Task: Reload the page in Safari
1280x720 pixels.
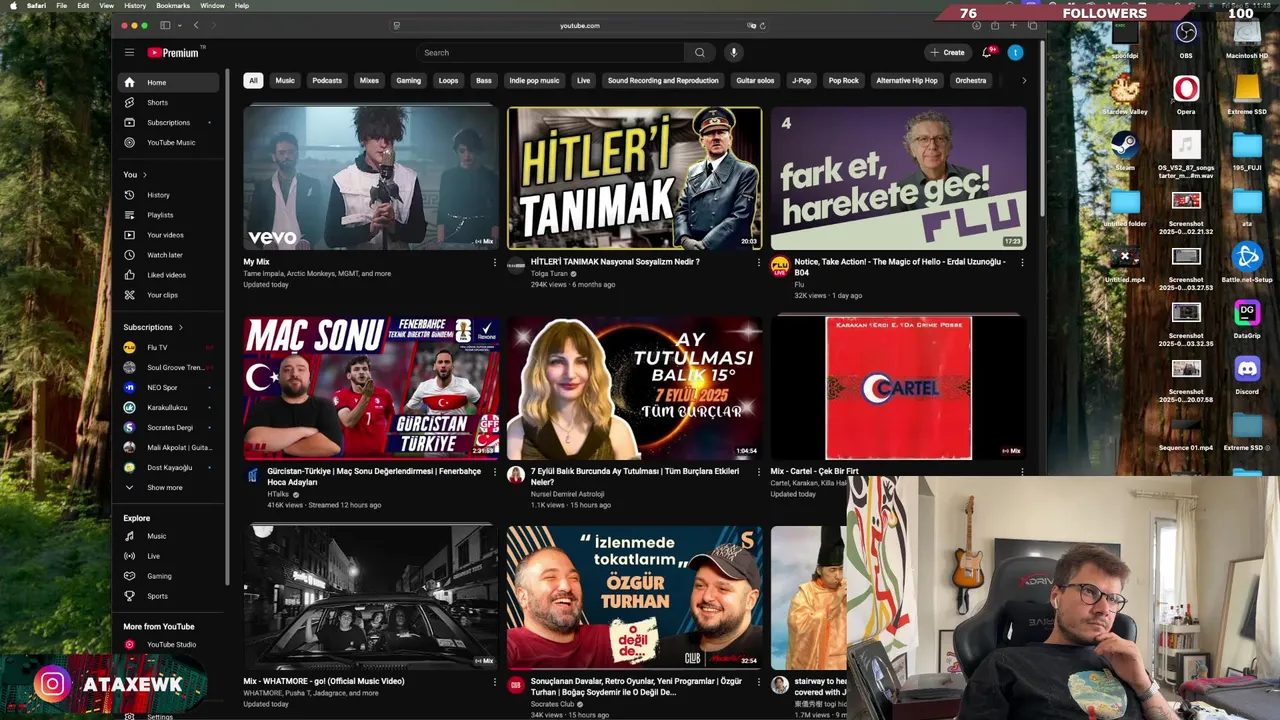Action: pos(762,26)
